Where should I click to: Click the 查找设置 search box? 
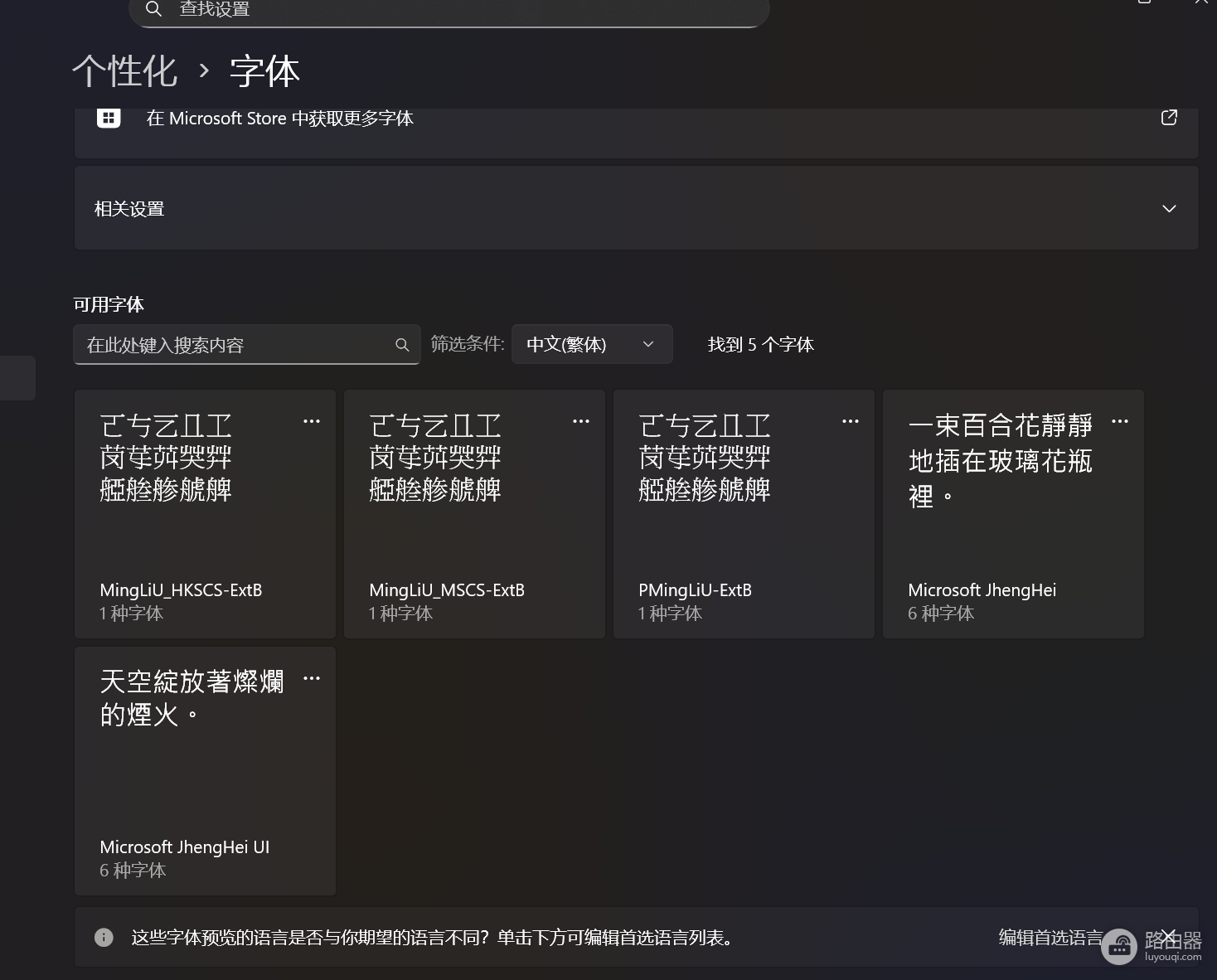[x=449, y=12]
